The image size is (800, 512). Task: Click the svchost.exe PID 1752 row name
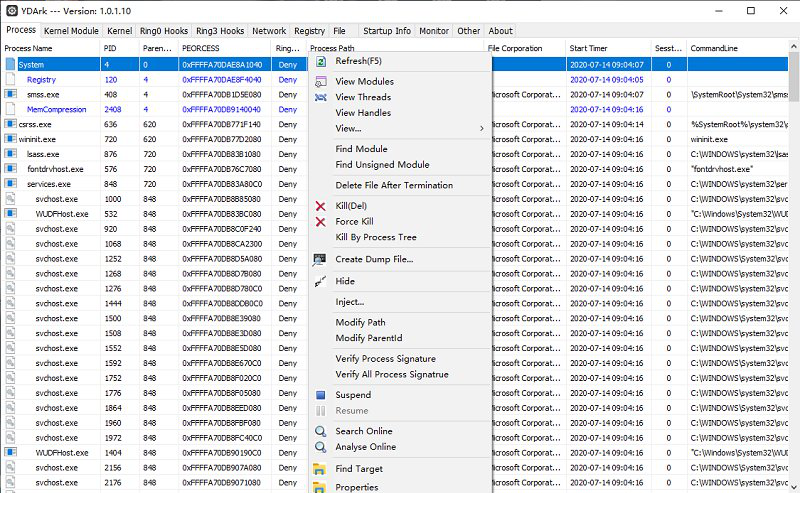(57, 378)
